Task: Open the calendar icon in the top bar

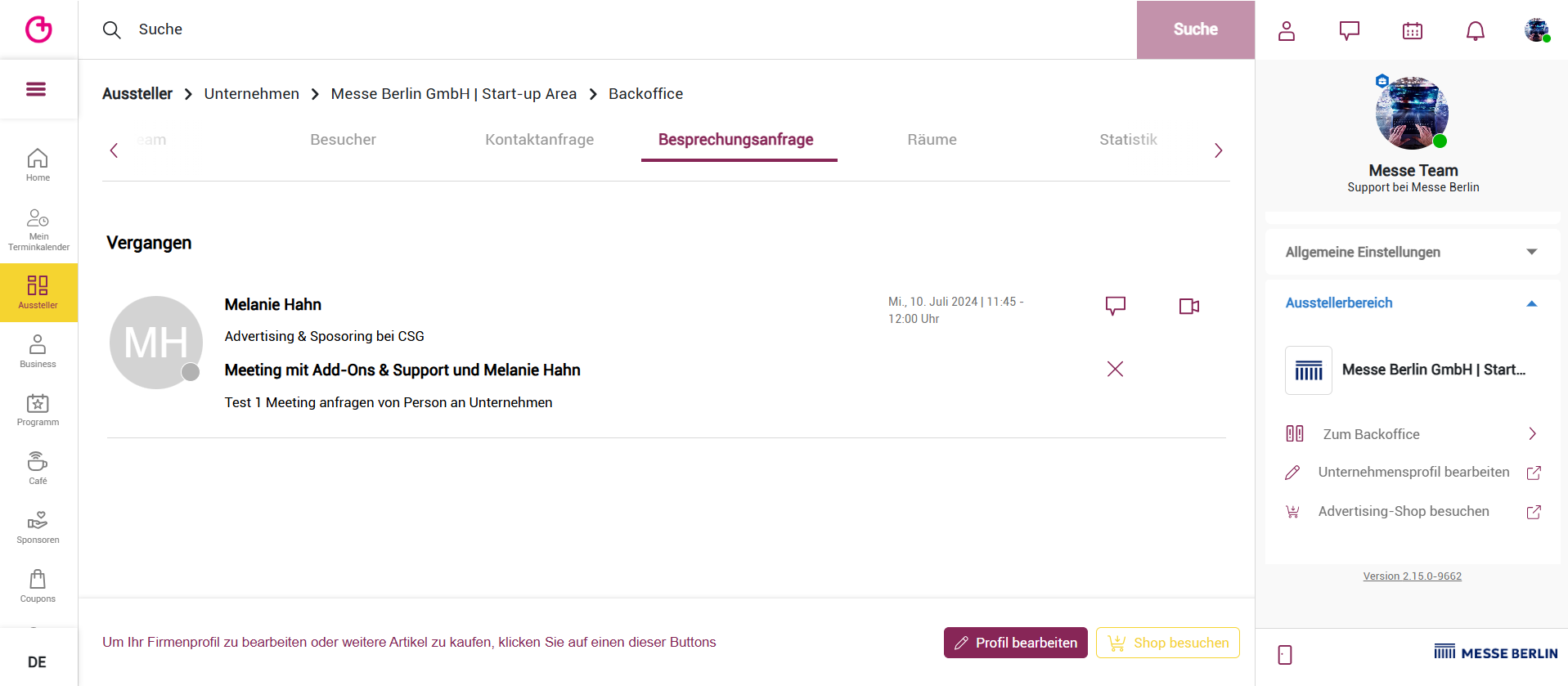Action: 1413,31
